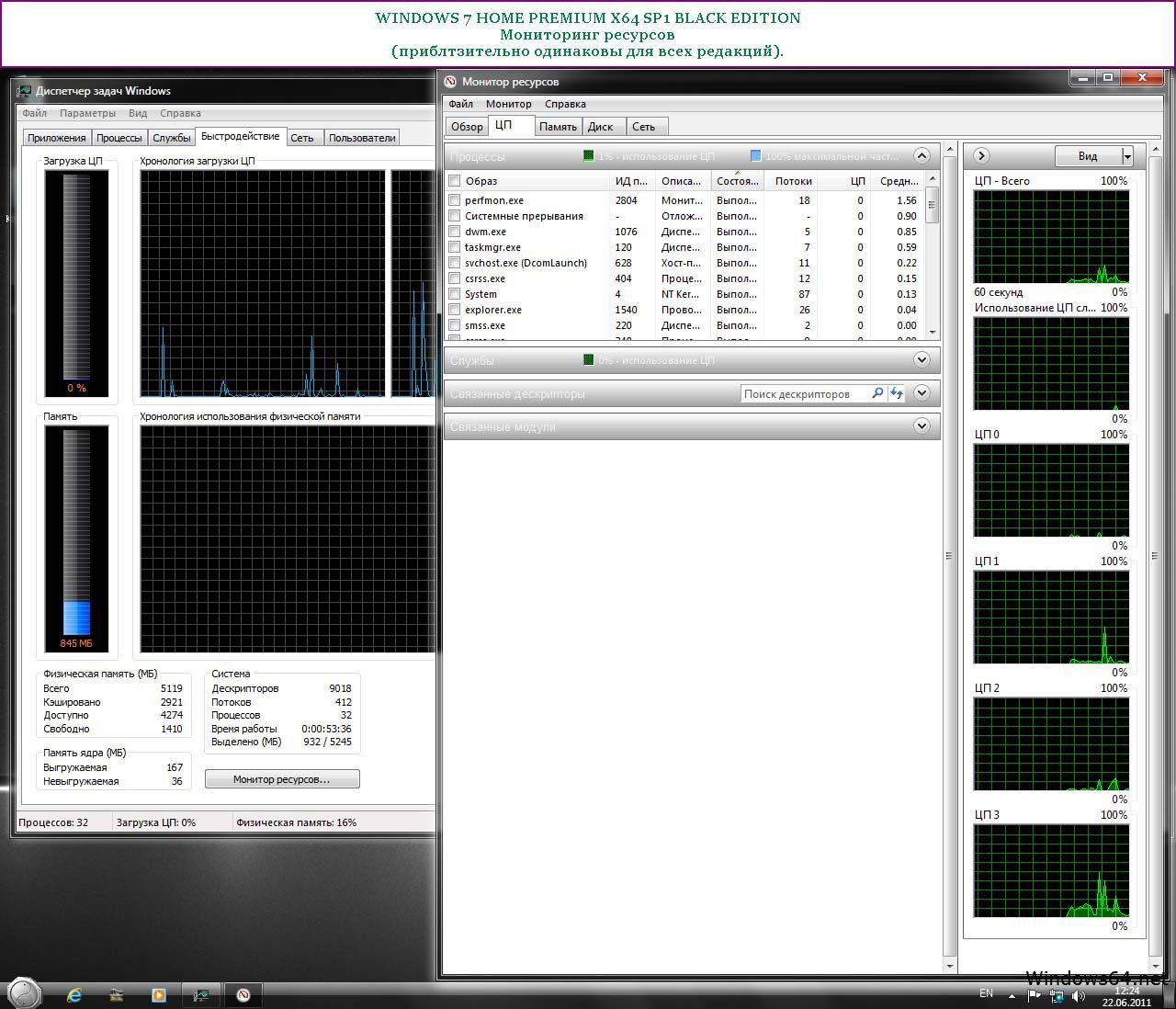This screenshot has height=1009, width=1176.
Task: Open the Вид dropdown arrow
Action: [1127, 156]
